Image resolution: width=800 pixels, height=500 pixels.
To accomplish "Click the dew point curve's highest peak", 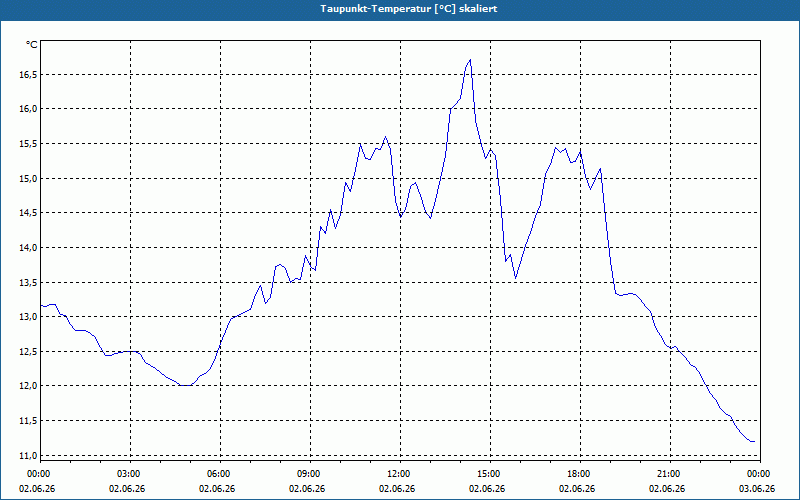I will 470,60.
